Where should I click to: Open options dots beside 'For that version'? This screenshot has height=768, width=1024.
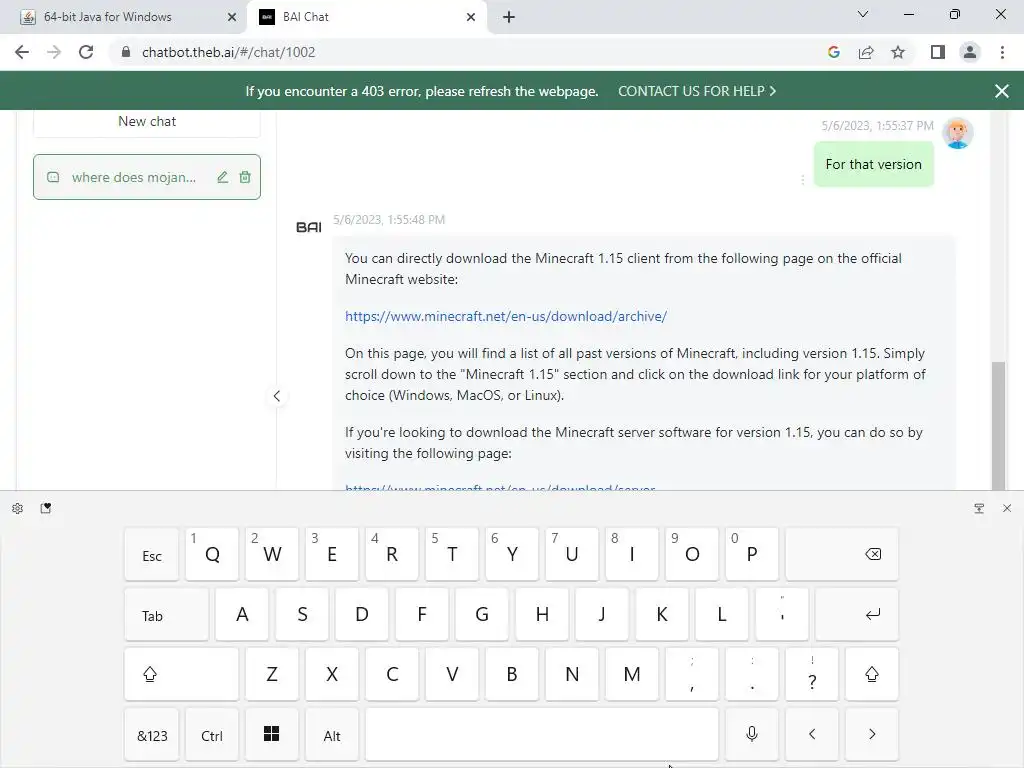pyautogui.click(x=803, y=180)
